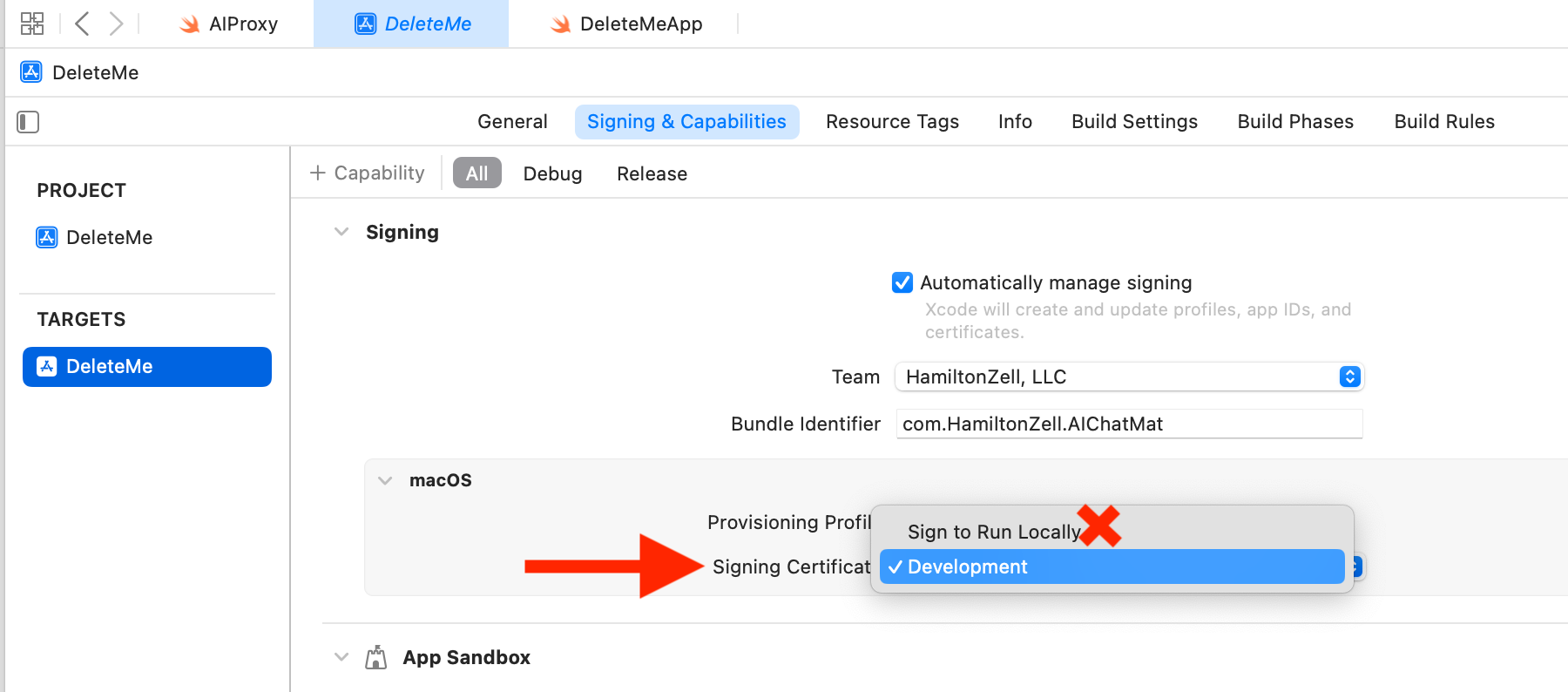The height and width of the screenshot is (692, 1568).
Task: Switch to the DeleteMeApp editor tab
Action: [625, 24]
